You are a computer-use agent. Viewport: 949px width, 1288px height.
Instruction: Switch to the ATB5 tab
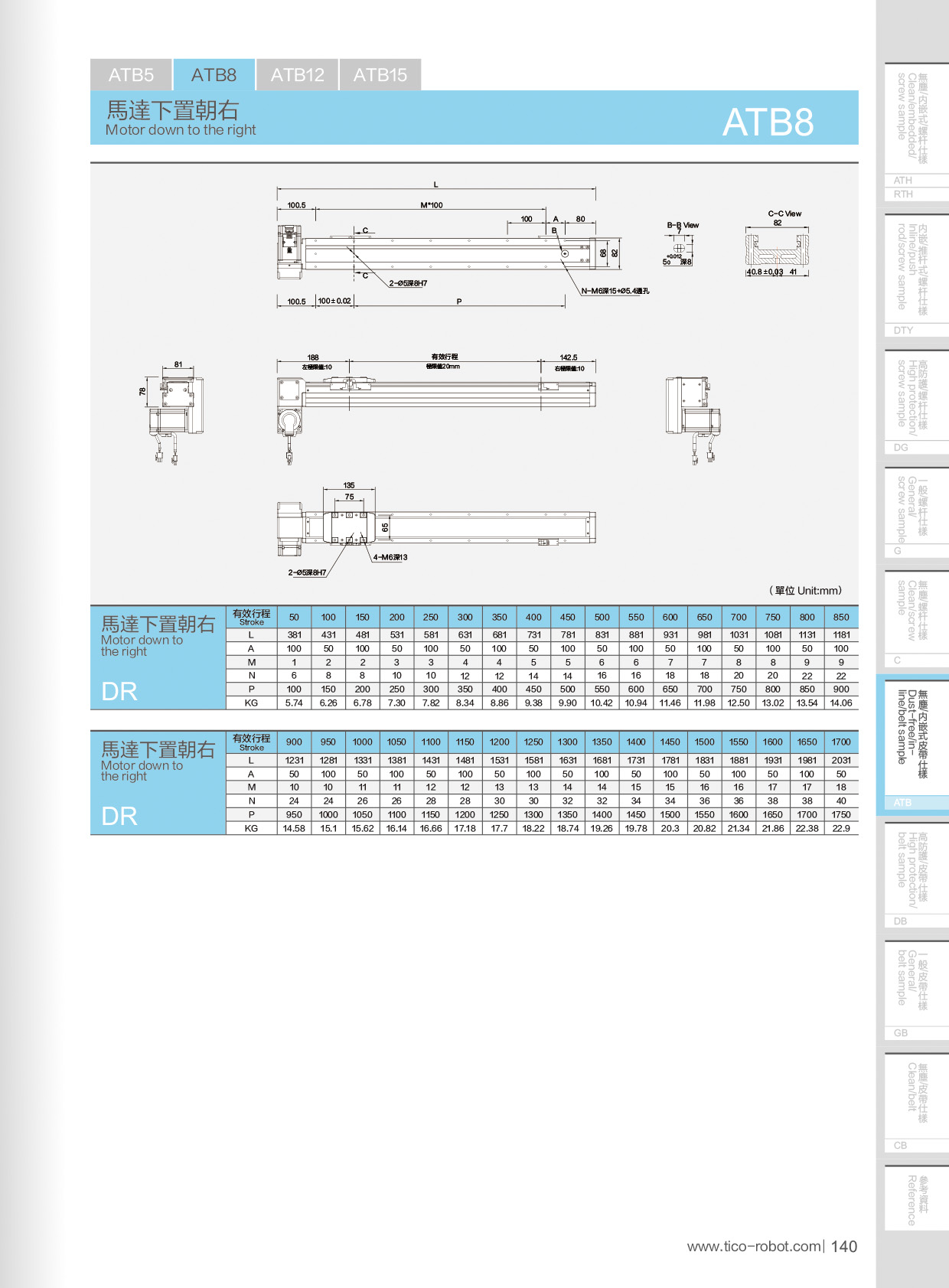coord(131,75)
